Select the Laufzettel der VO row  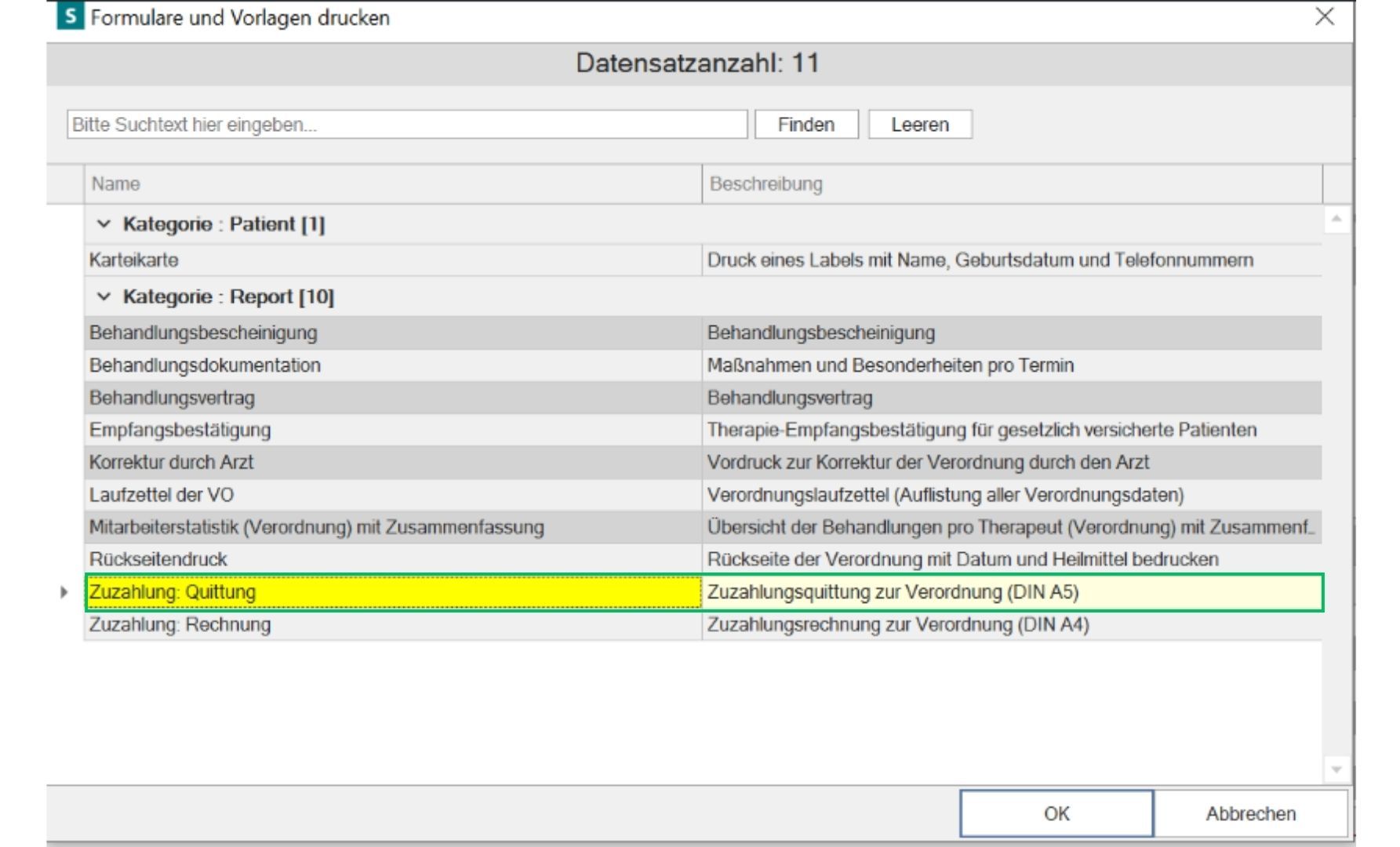click(703, 495)
